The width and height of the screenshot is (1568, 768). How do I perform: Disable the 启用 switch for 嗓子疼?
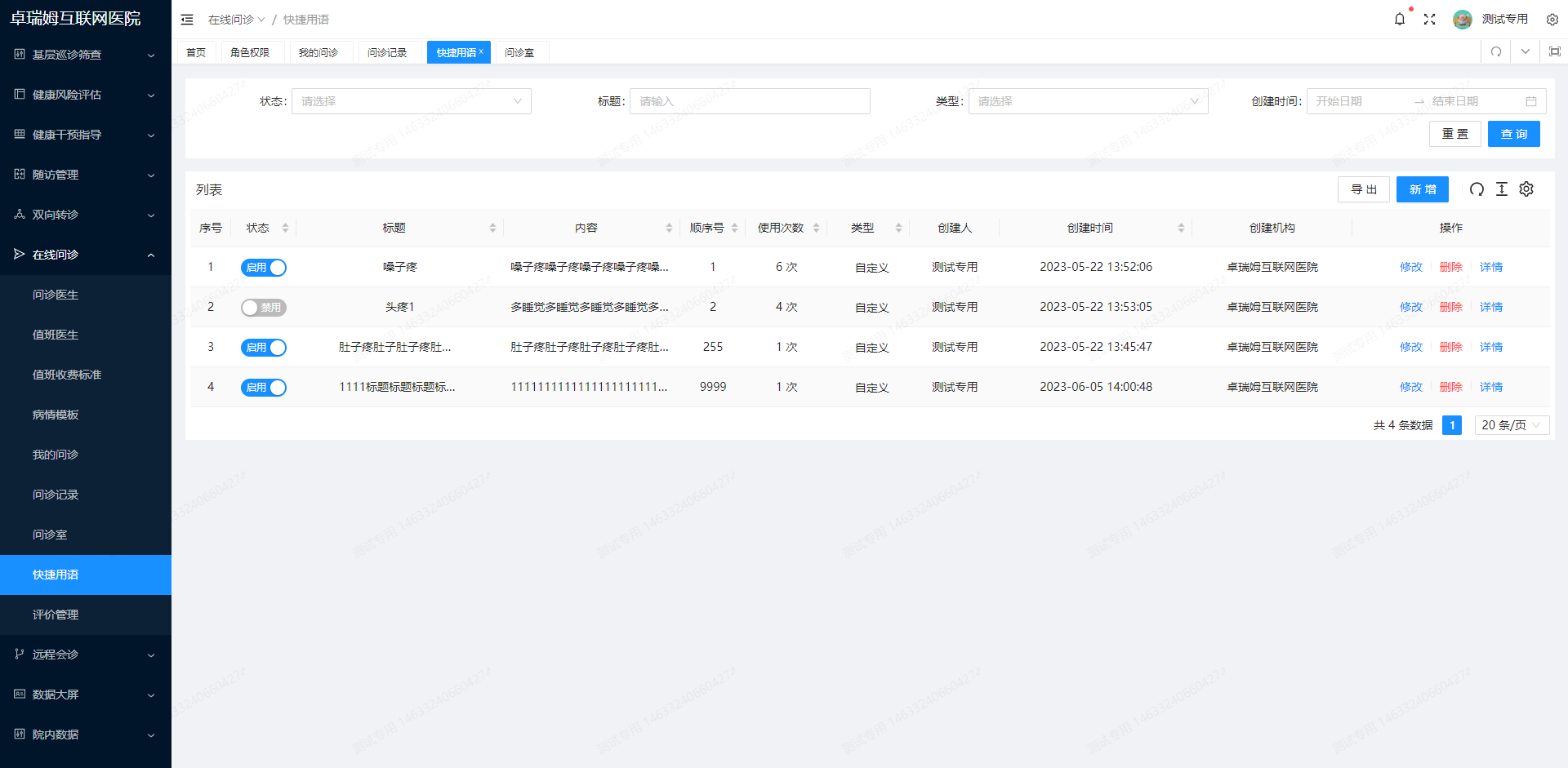[x=263, y=267]
